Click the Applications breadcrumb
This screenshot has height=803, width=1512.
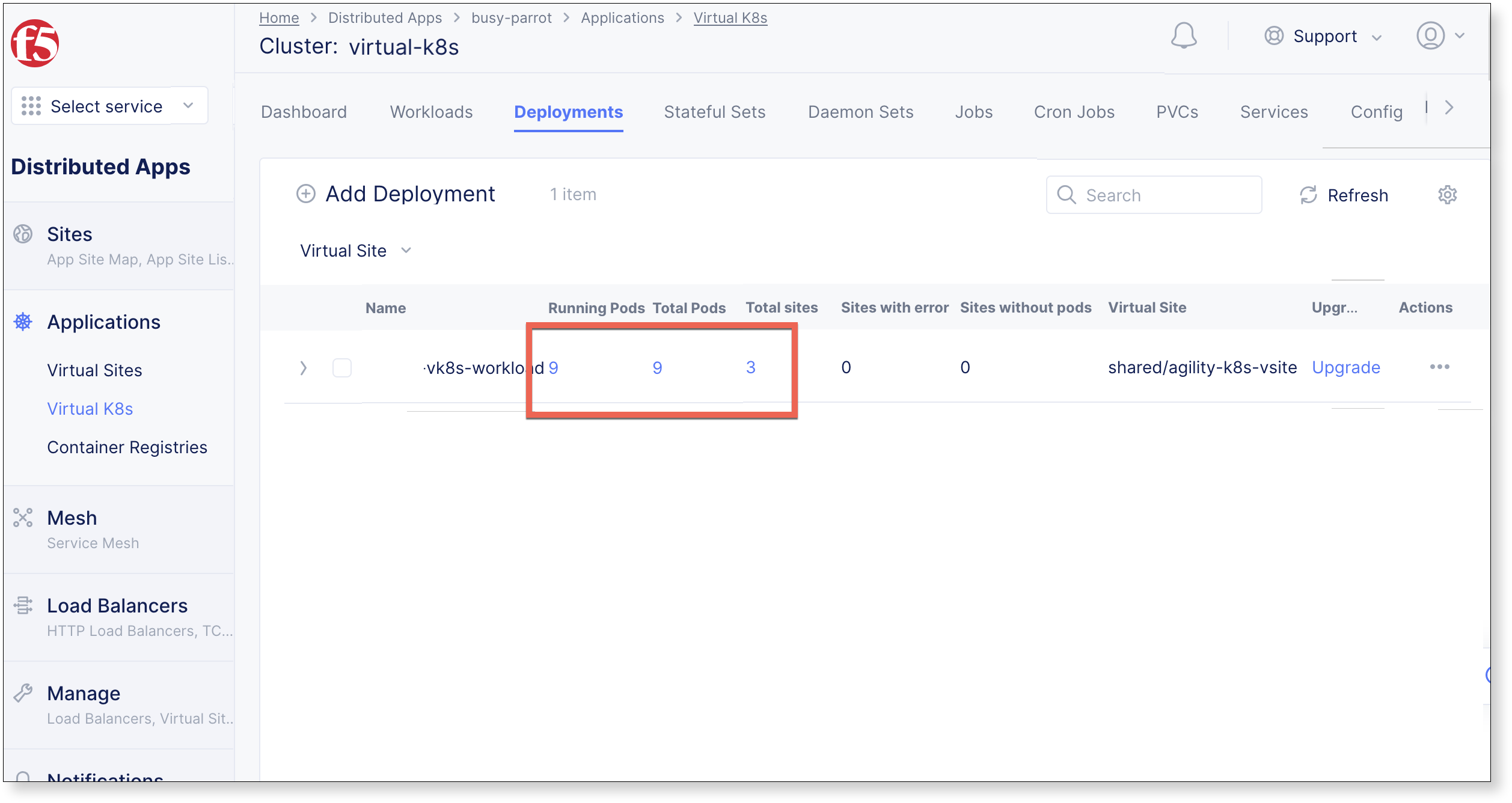(622, 18)
